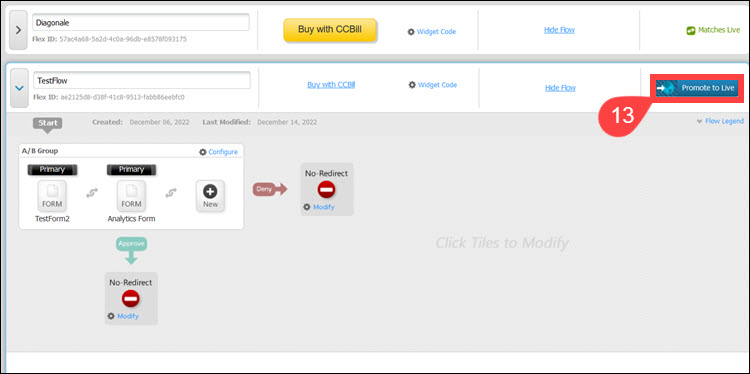
Task: Click Hide Flow in Diagonale row
Action: coord(559,30)
